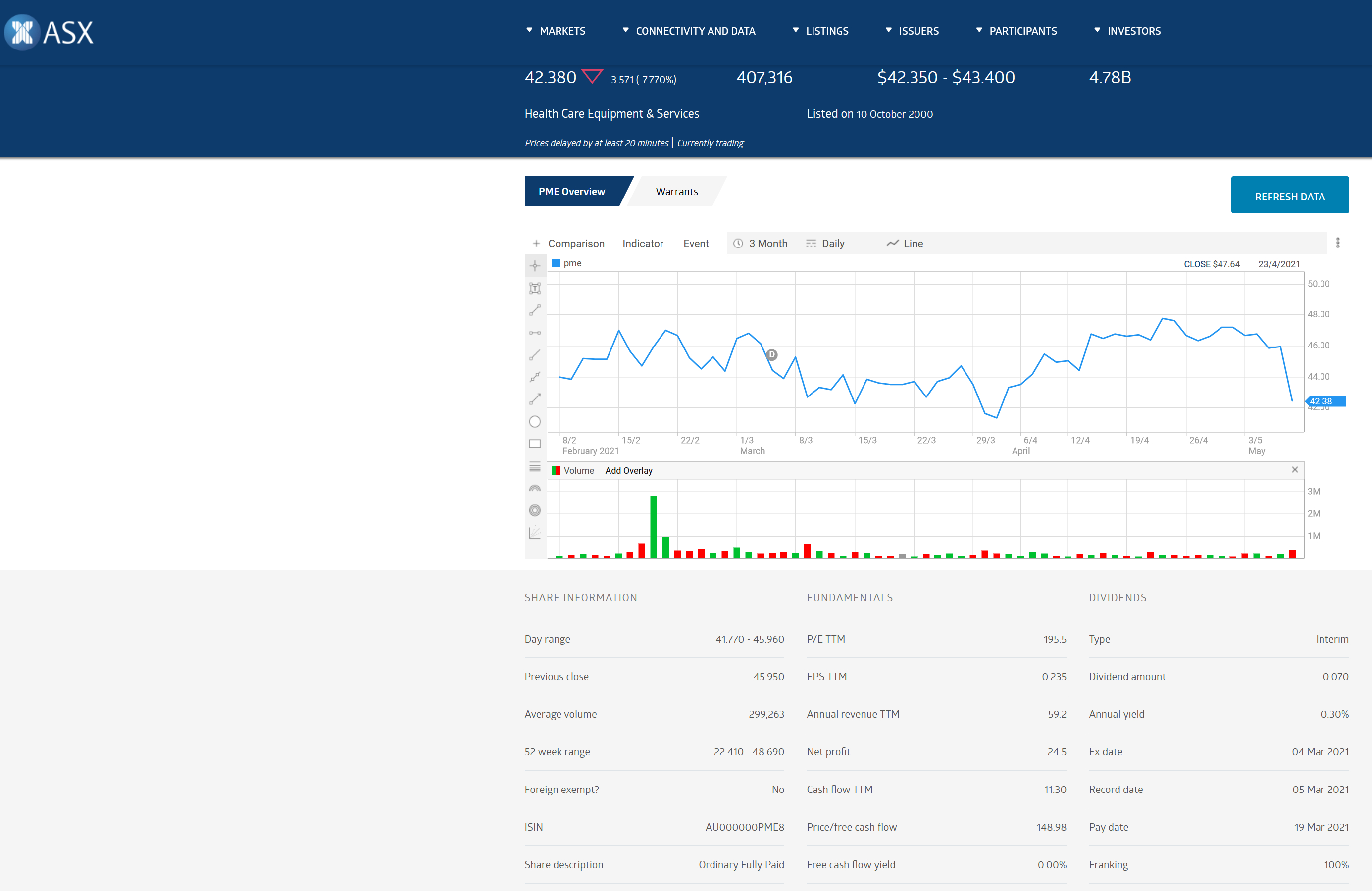Image resolution: width=1372 pixels, height=891 pixels.
Task: Open the Indicator menu
Action: (x=643, y=243)
